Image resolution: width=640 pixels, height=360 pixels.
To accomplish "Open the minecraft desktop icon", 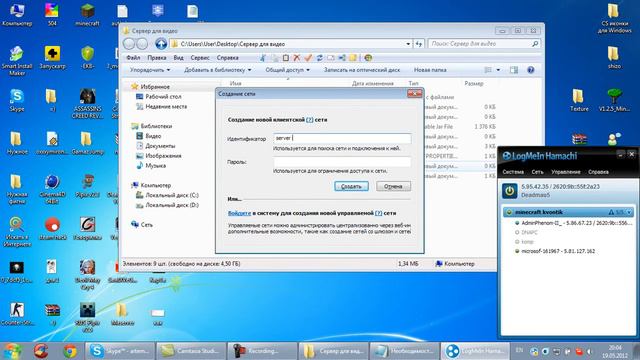I will pyautogui.click(x=87, y=16).
